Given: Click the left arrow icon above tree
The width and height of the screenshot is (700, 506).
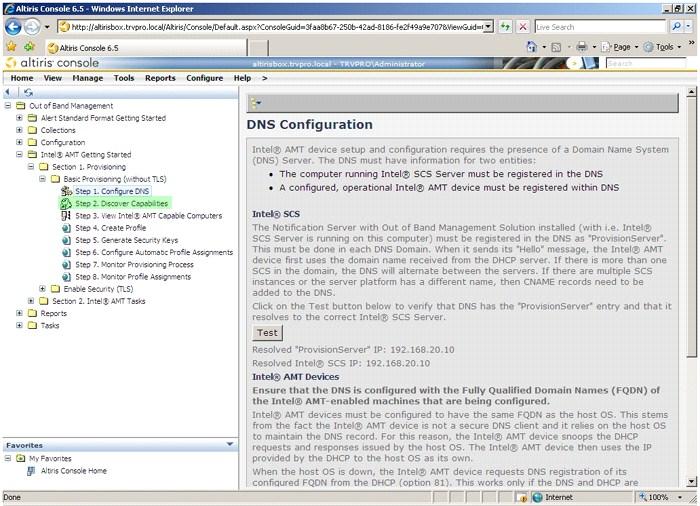Looking at the screenshot, I should click(8, 92).
